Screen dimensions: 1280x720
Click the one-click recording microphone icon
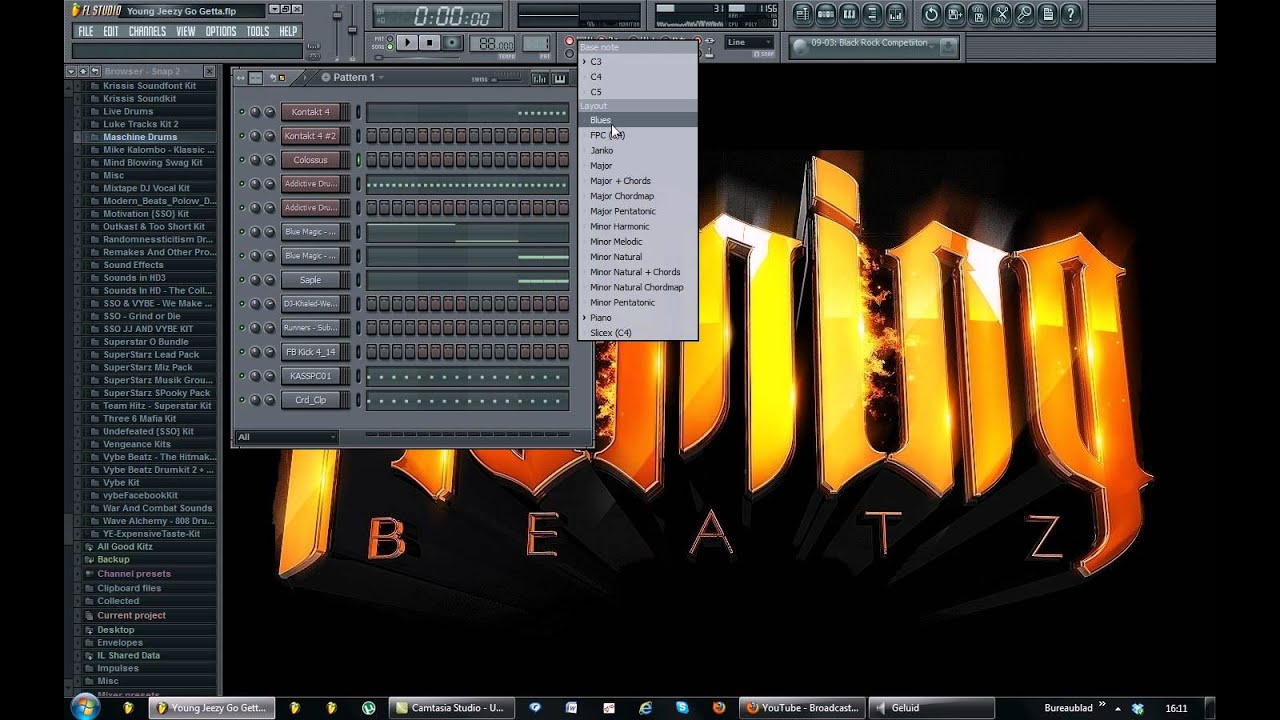coord(1024,14)
